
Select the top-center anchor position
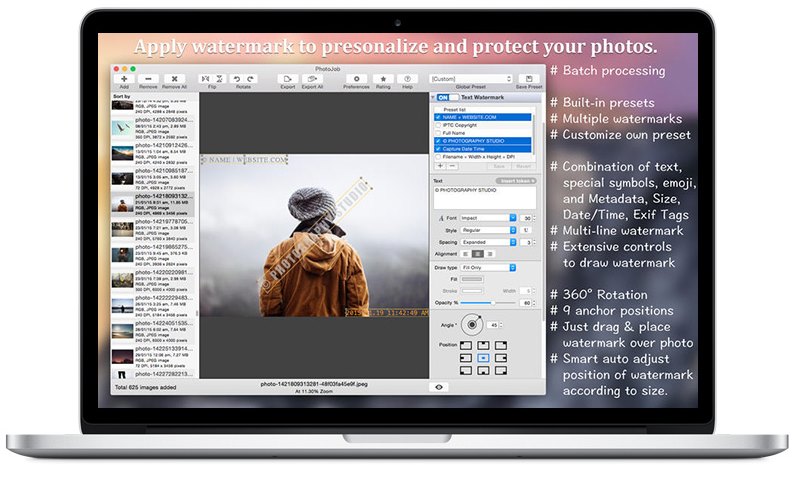483,346
